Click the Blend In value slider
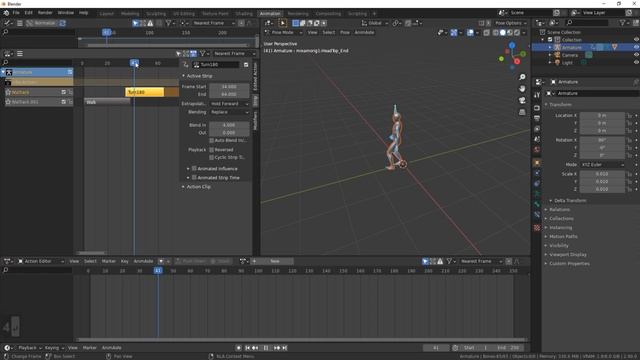 [229, 125]
